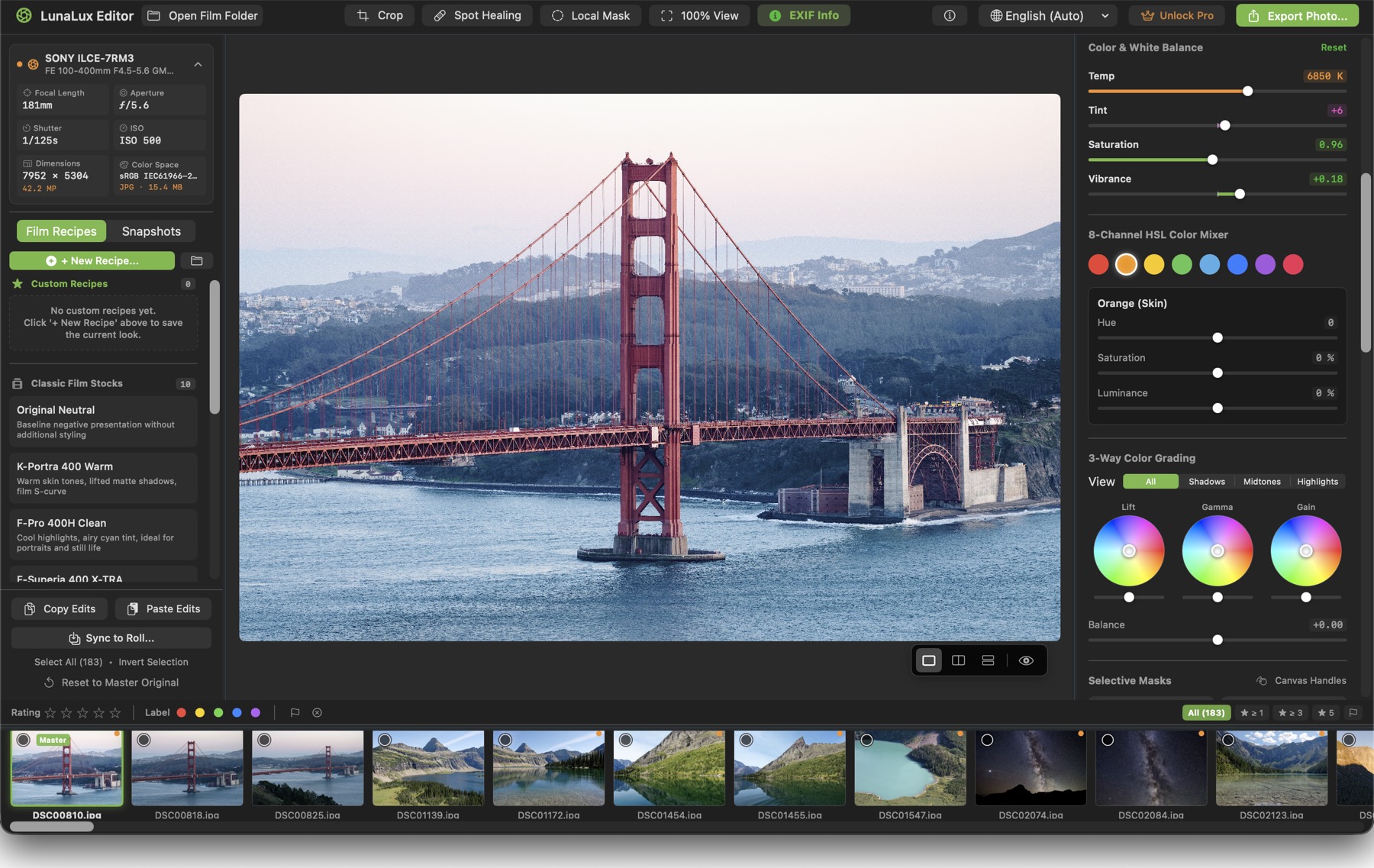This screenshot has width=1374, height=868.
Task: Select the green HSL channel swatch
Action: coord(1182,264)
